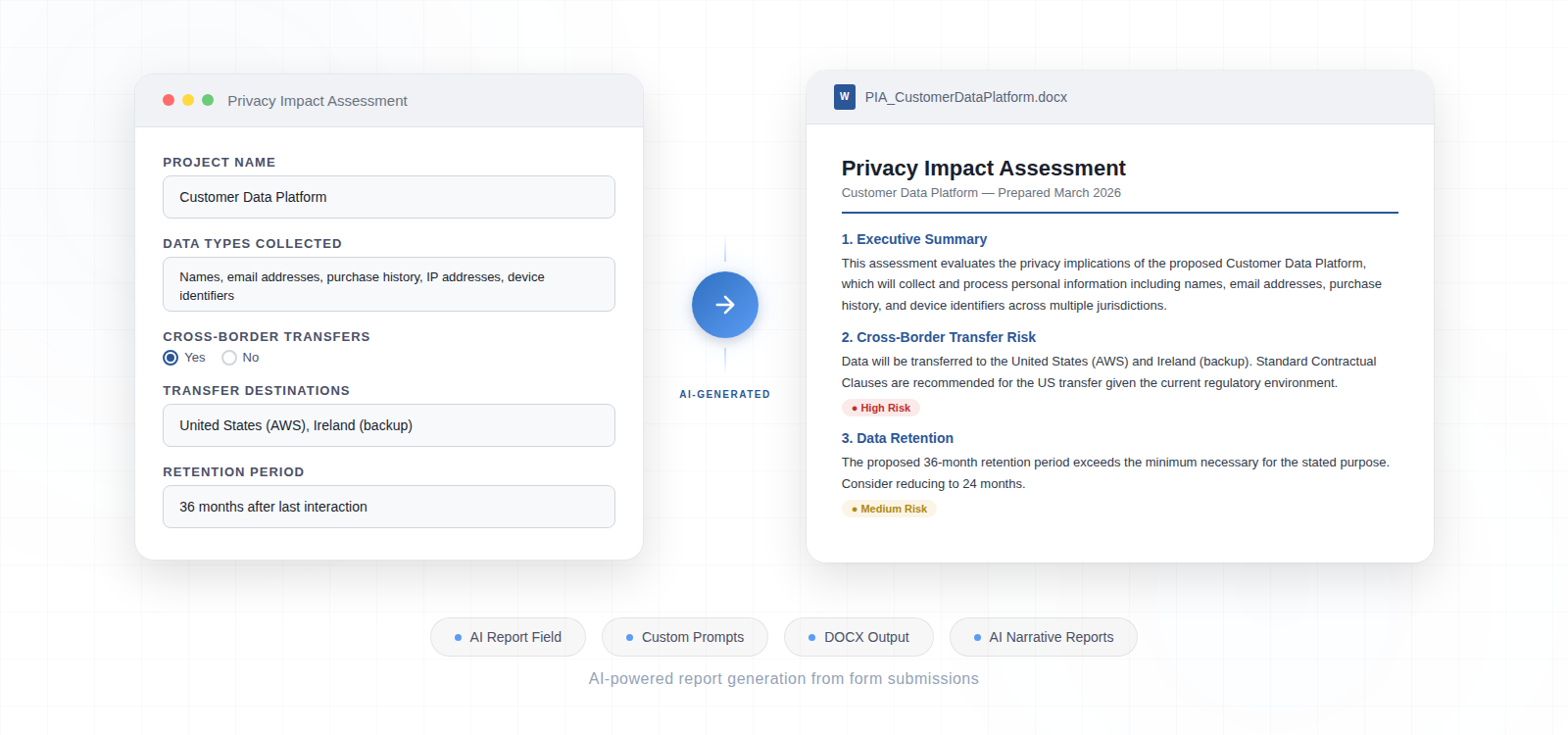Click the Word document icon
Image resolution: width=1568 pixels, height=735 pixels.
coord(844,97)
